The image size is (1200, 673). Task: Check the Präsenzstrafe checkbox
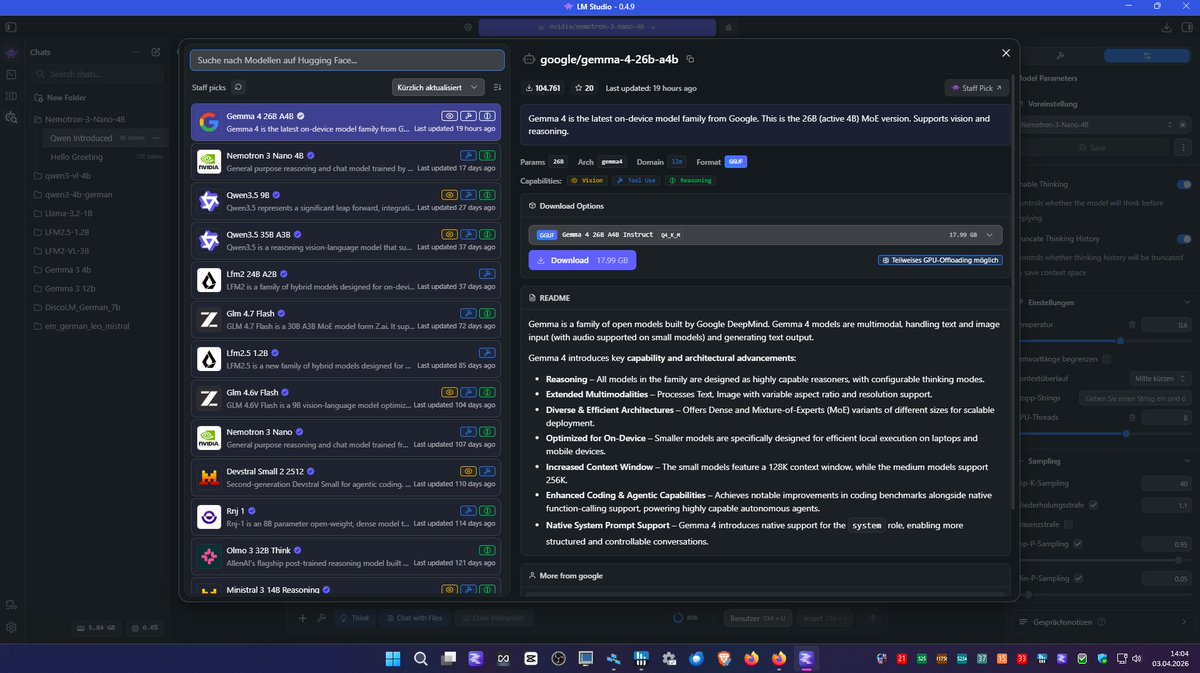(1070, 524)
